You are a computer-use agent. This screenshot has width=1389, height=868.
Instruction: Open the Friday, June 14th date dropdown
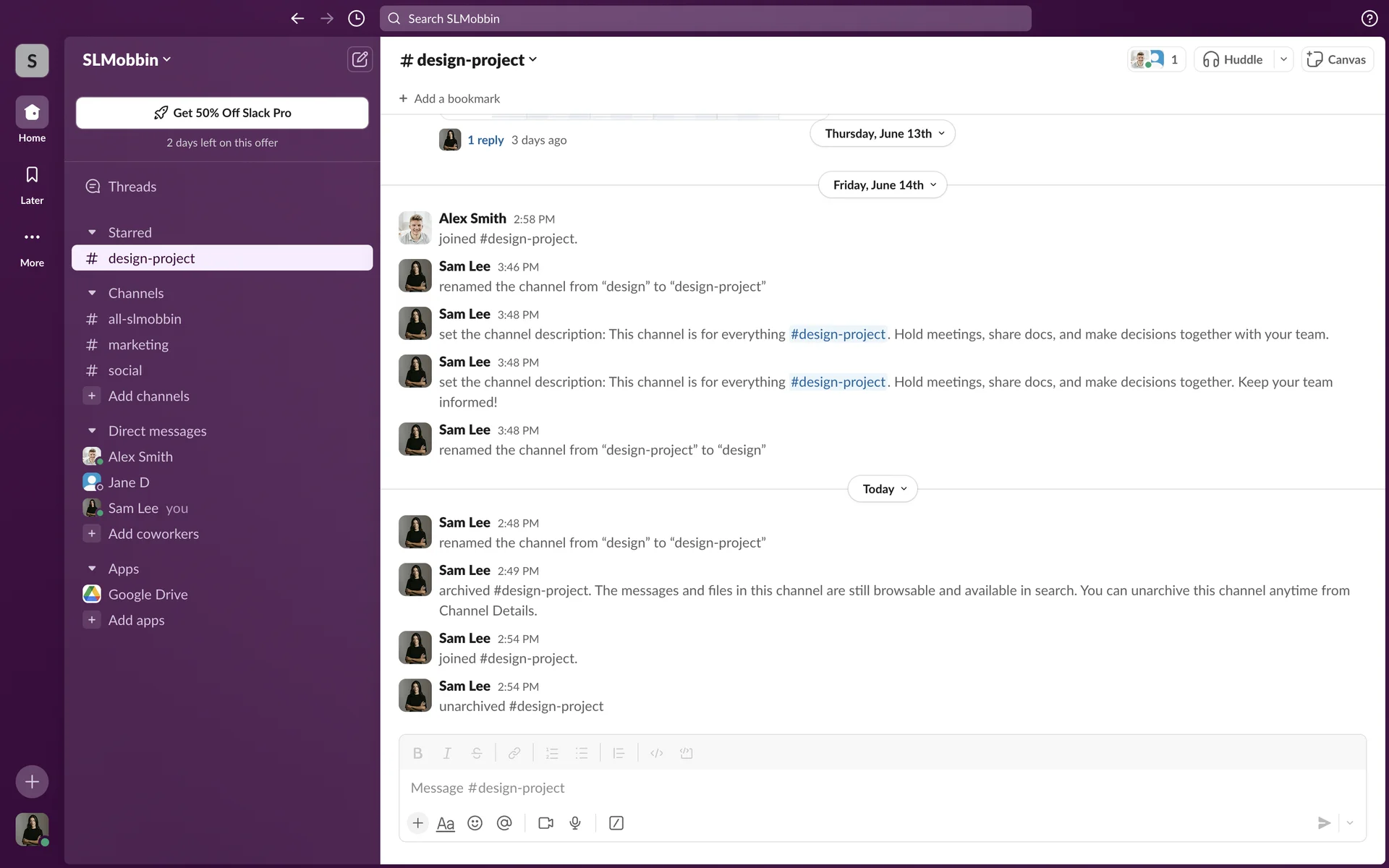[x=882, y=185]
